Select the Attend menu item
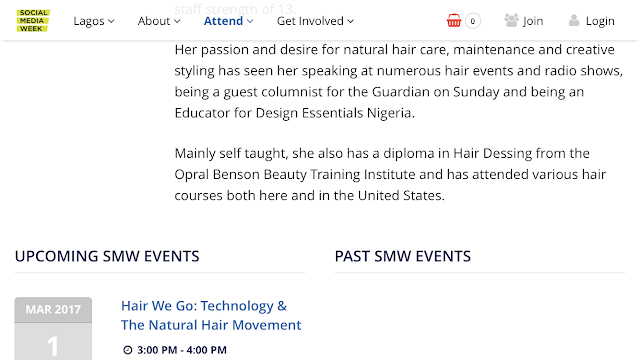Screen dimensions: 640x360 [223, 21]
